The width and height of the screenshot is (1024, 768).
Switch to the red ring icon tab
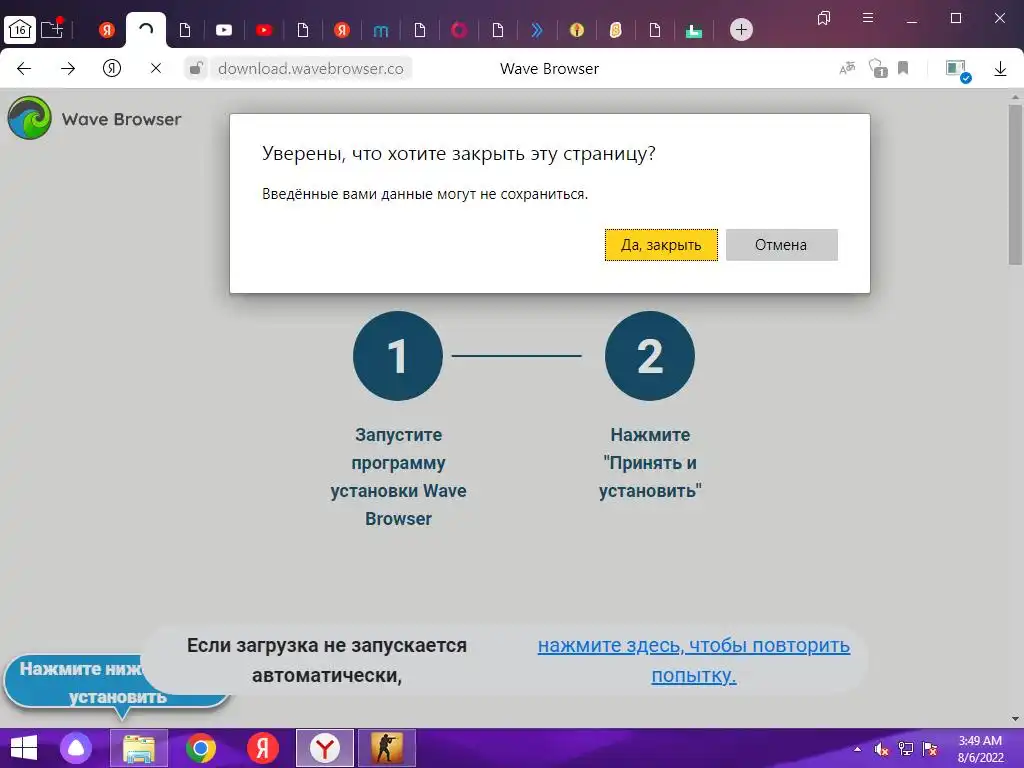pyautogui.click(x=459, y=29)
